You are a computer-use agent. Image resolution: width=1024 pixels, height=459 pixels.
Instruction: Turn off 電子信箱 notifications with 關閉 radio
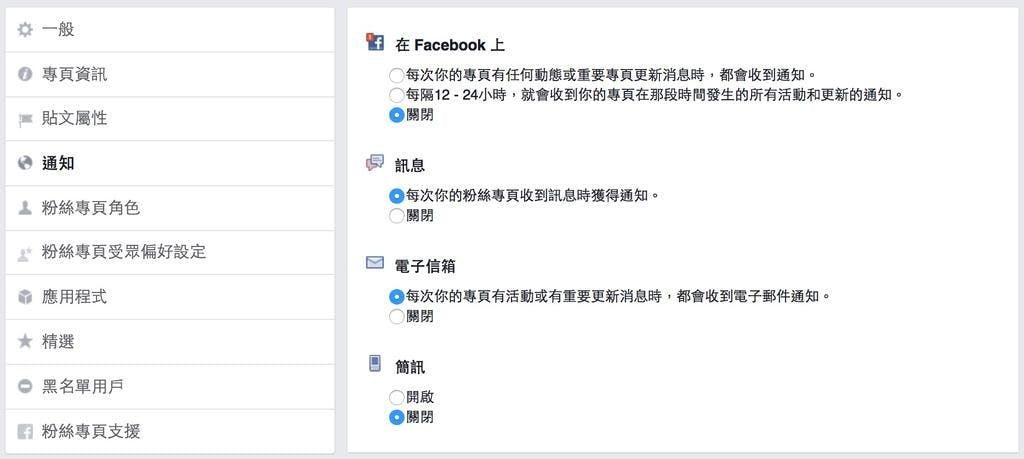coord(397,316)
